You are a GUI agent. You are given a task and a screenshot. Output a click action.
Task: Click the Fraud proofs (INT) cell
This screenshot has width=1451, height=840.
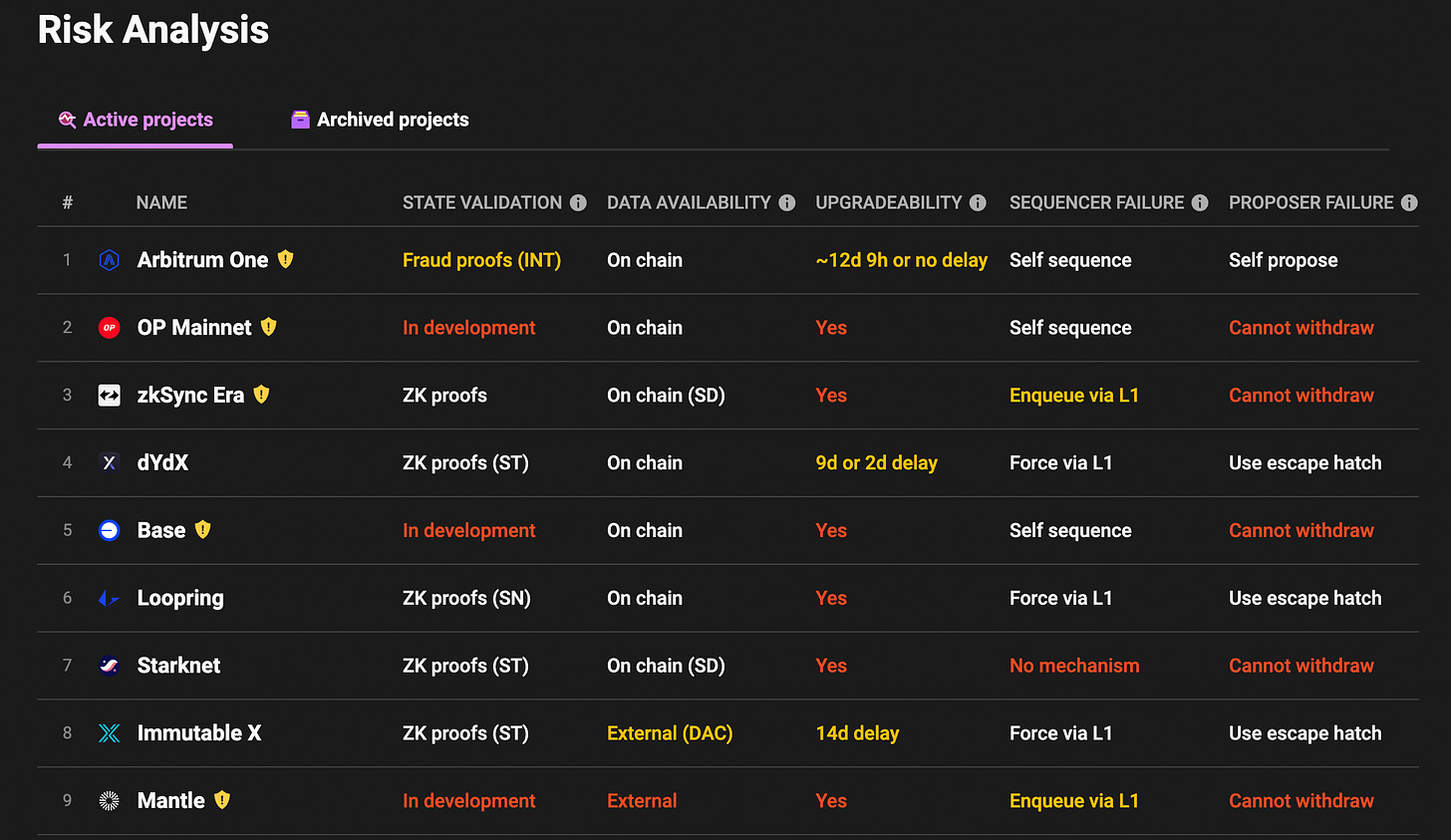click(481, 260)
